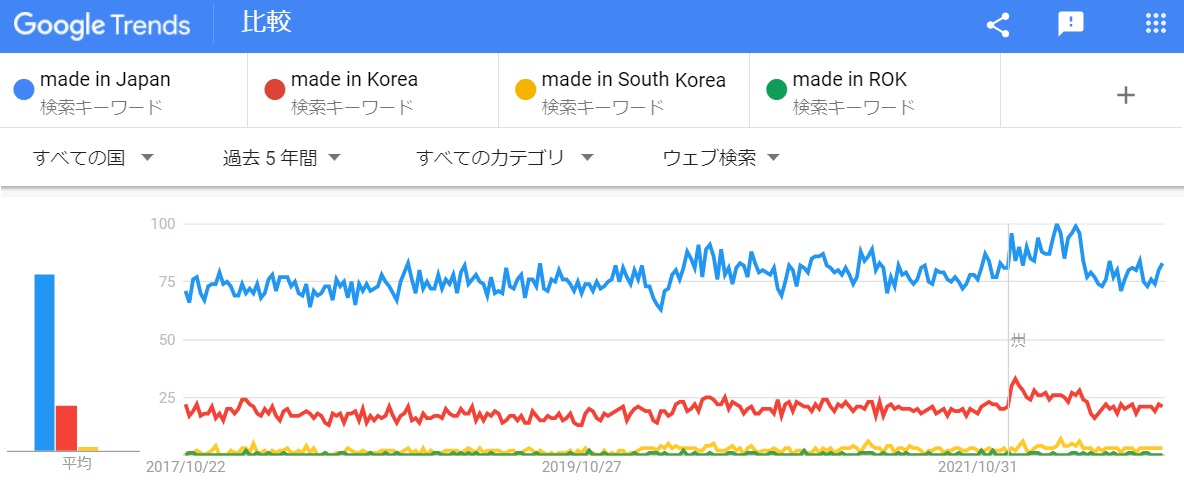Click the blue dot for made in Japan

tap(24, 91)
